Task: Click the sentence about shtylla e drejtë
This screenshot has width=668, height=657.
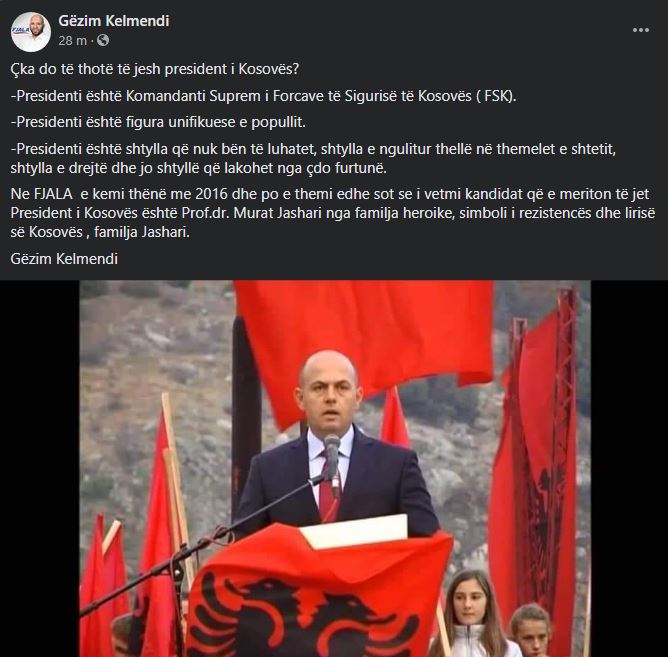Action: pyautogui.click(x=199, y=168)
